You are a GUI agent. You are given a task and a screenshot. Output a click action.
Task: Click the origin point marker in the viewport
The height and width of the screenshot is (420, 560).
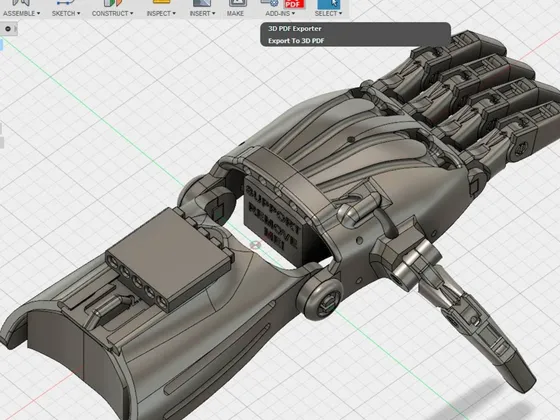click(255, 245)
